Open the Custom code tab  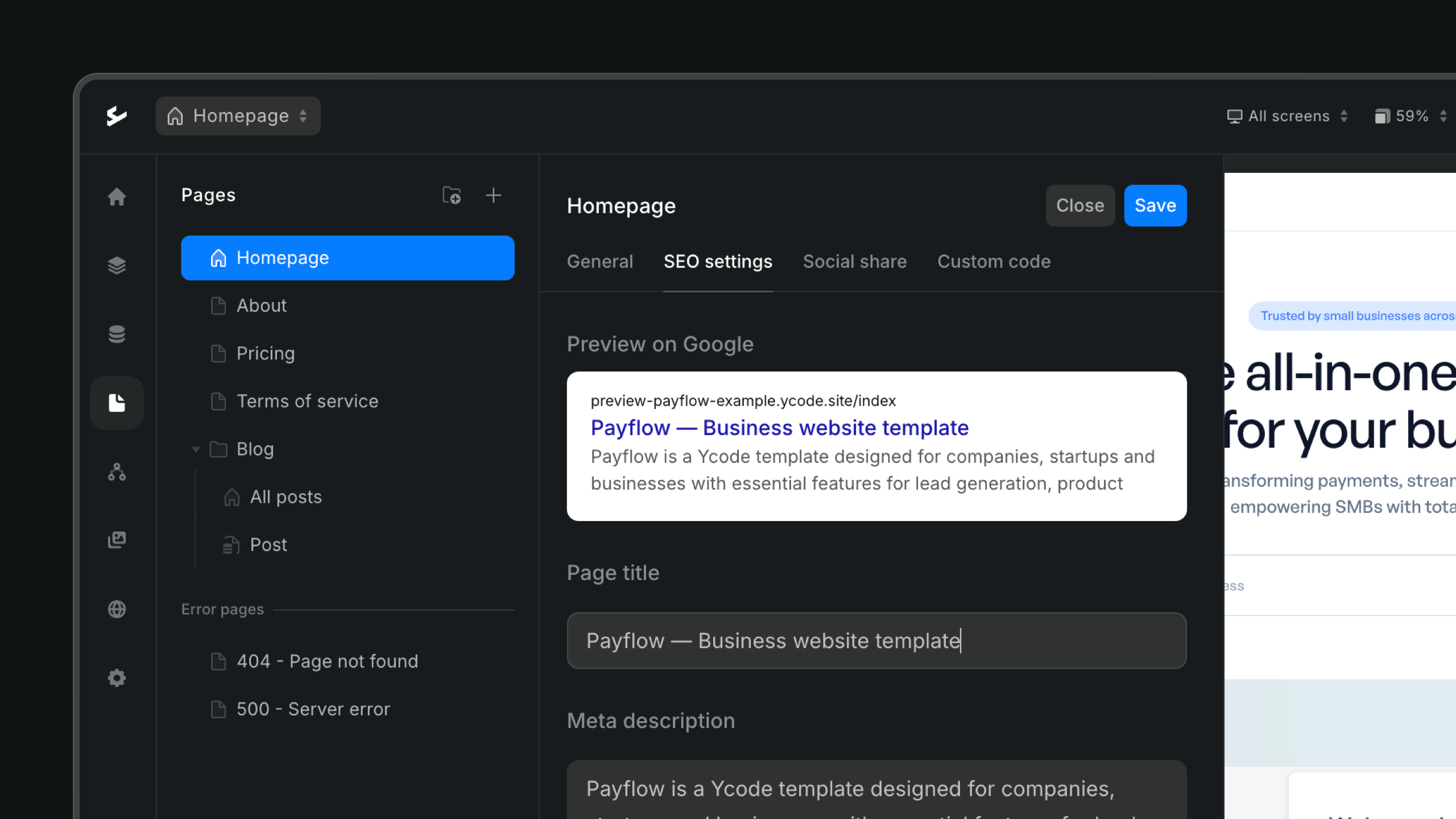994,262
